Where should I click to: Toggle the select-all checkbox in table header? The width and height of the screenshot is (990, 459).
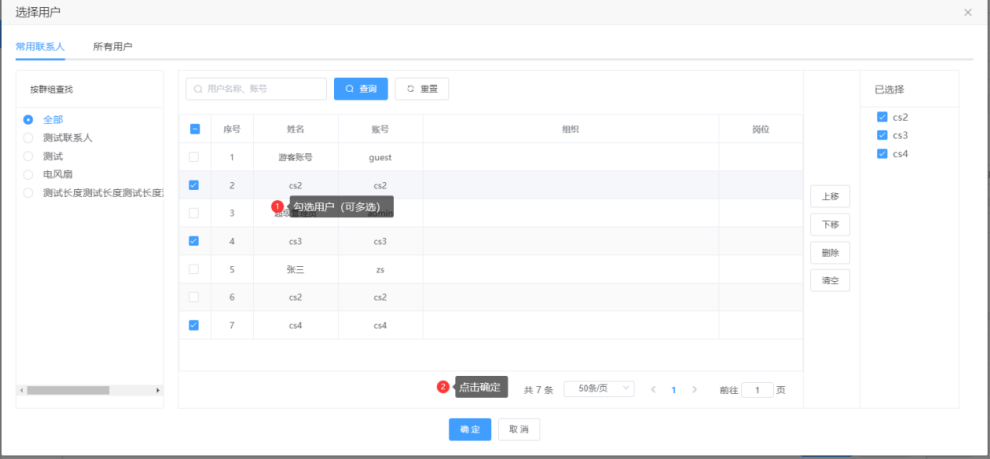coord(194,129)
